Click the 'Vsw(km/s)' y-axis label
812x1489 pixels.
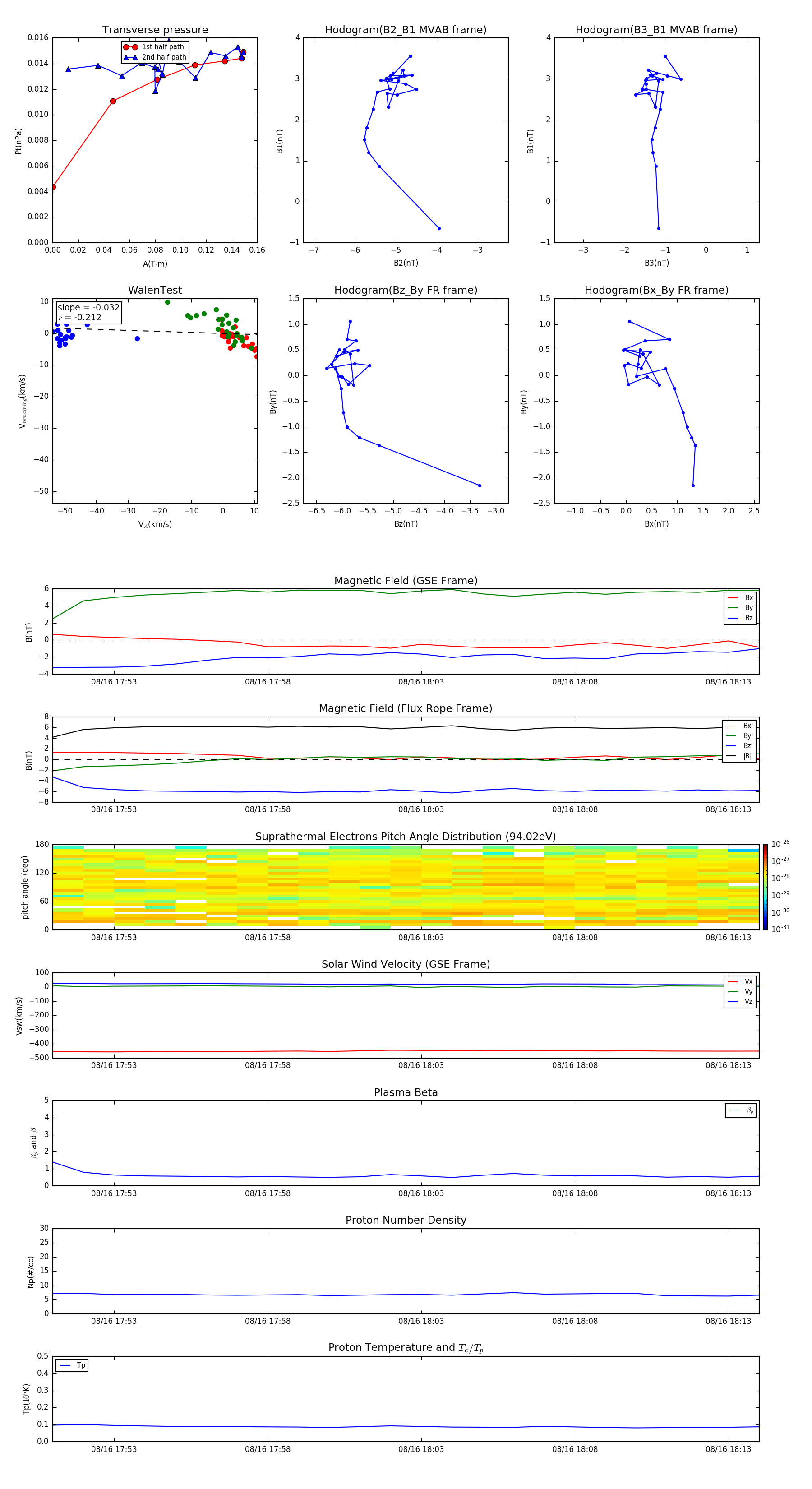point(18,1016)
